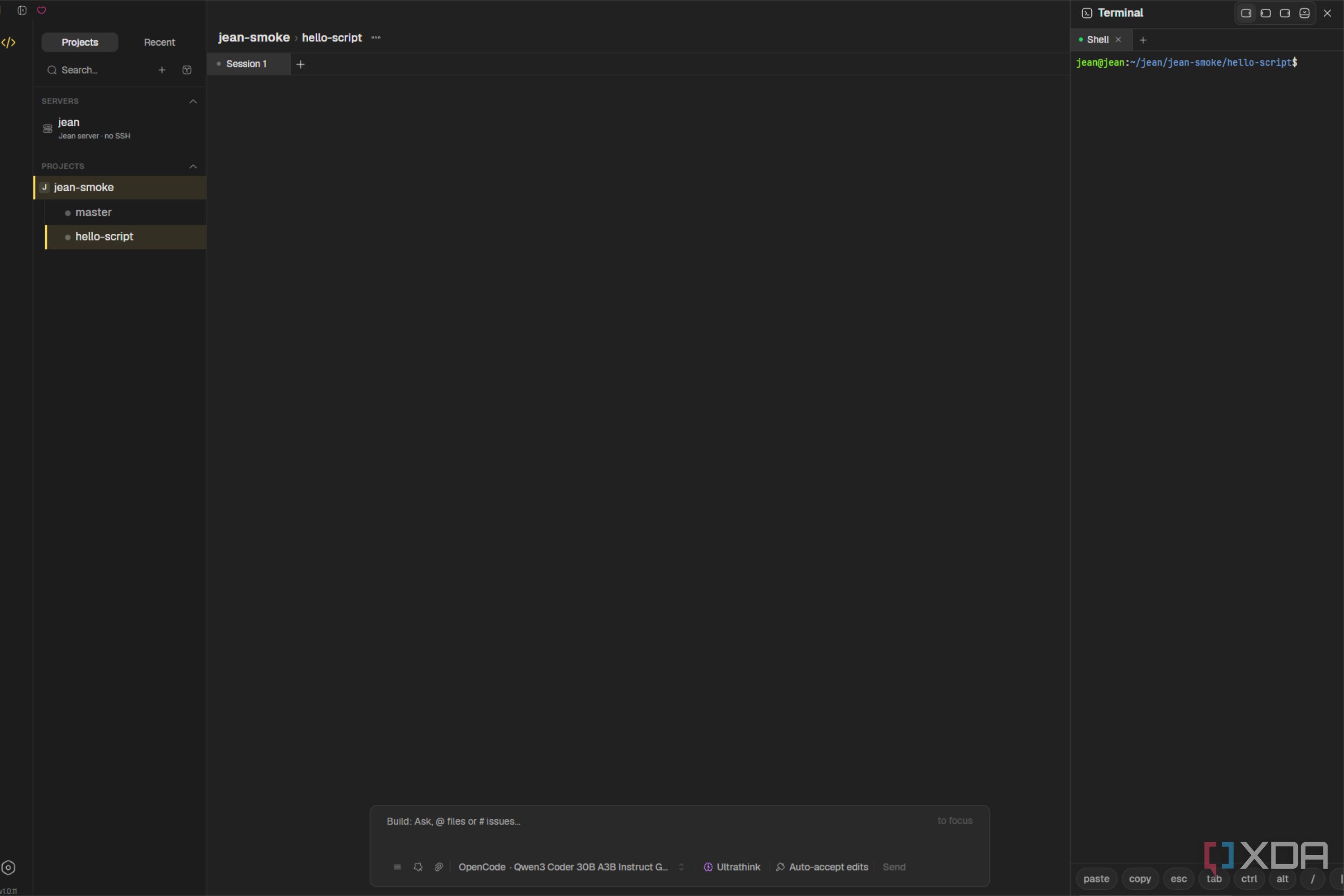
Task: Toggle Ultrathink mode
Action: [x=732, y=867]
